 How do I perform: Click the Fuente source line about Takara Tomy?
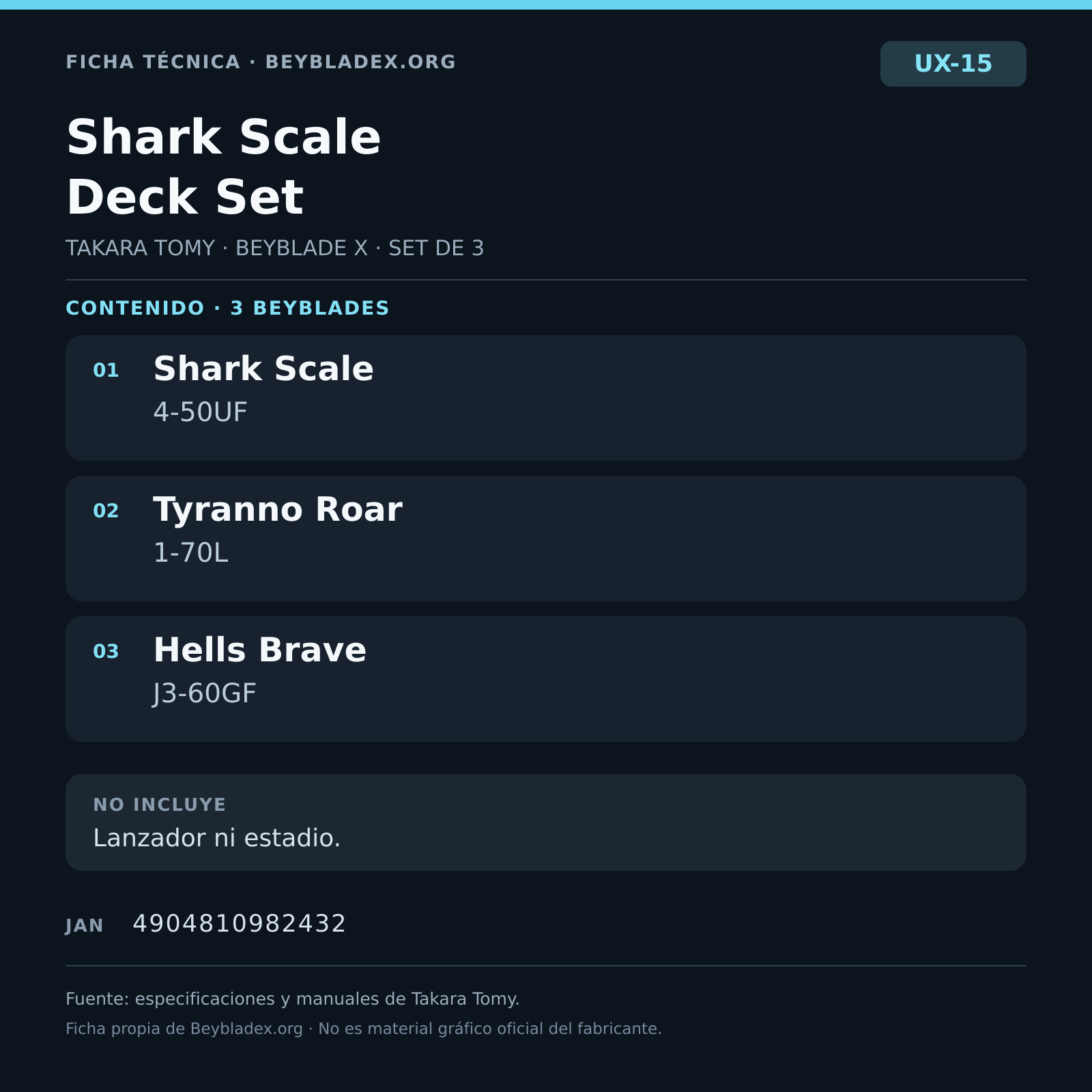click(x=292, y=999)
